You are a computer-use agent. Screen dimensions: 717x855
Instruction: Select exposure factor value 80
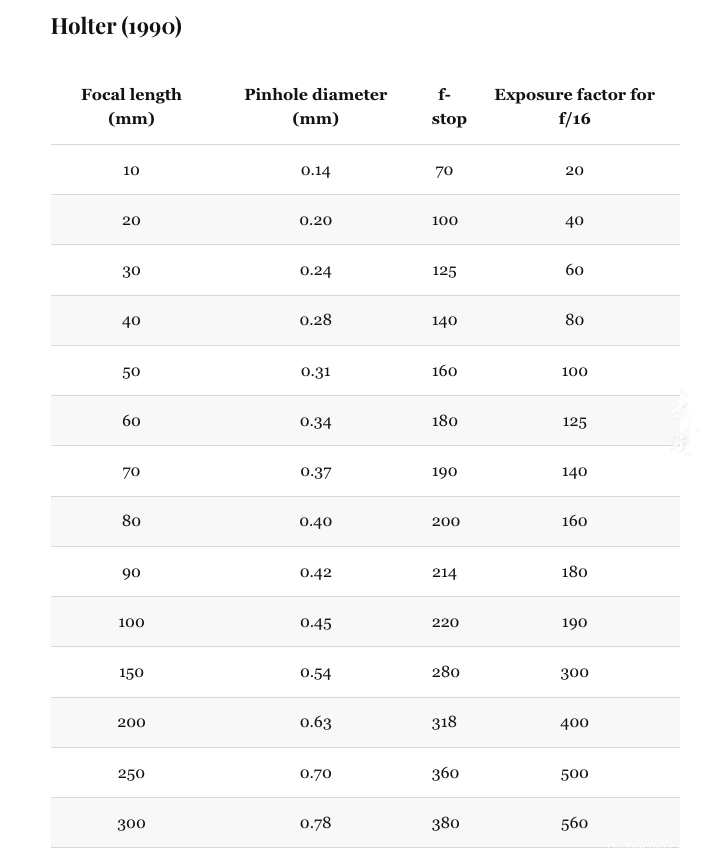point(575,320)
